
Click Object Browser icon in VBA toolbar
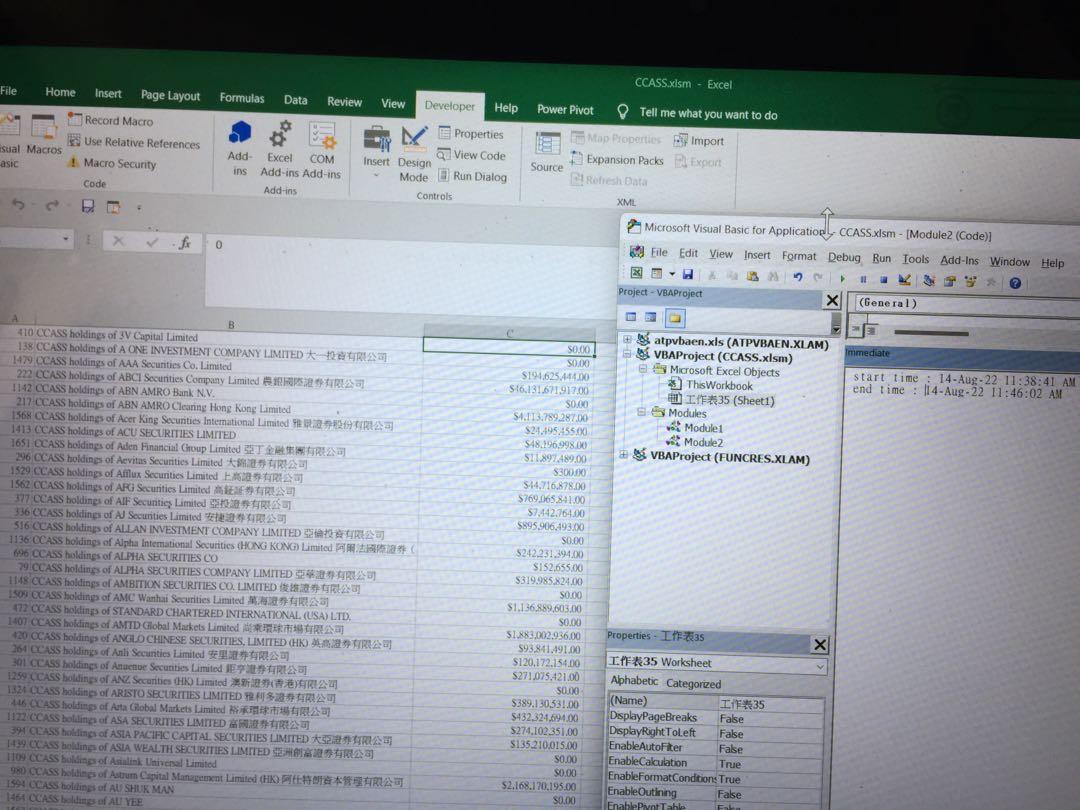click(970, 282)
